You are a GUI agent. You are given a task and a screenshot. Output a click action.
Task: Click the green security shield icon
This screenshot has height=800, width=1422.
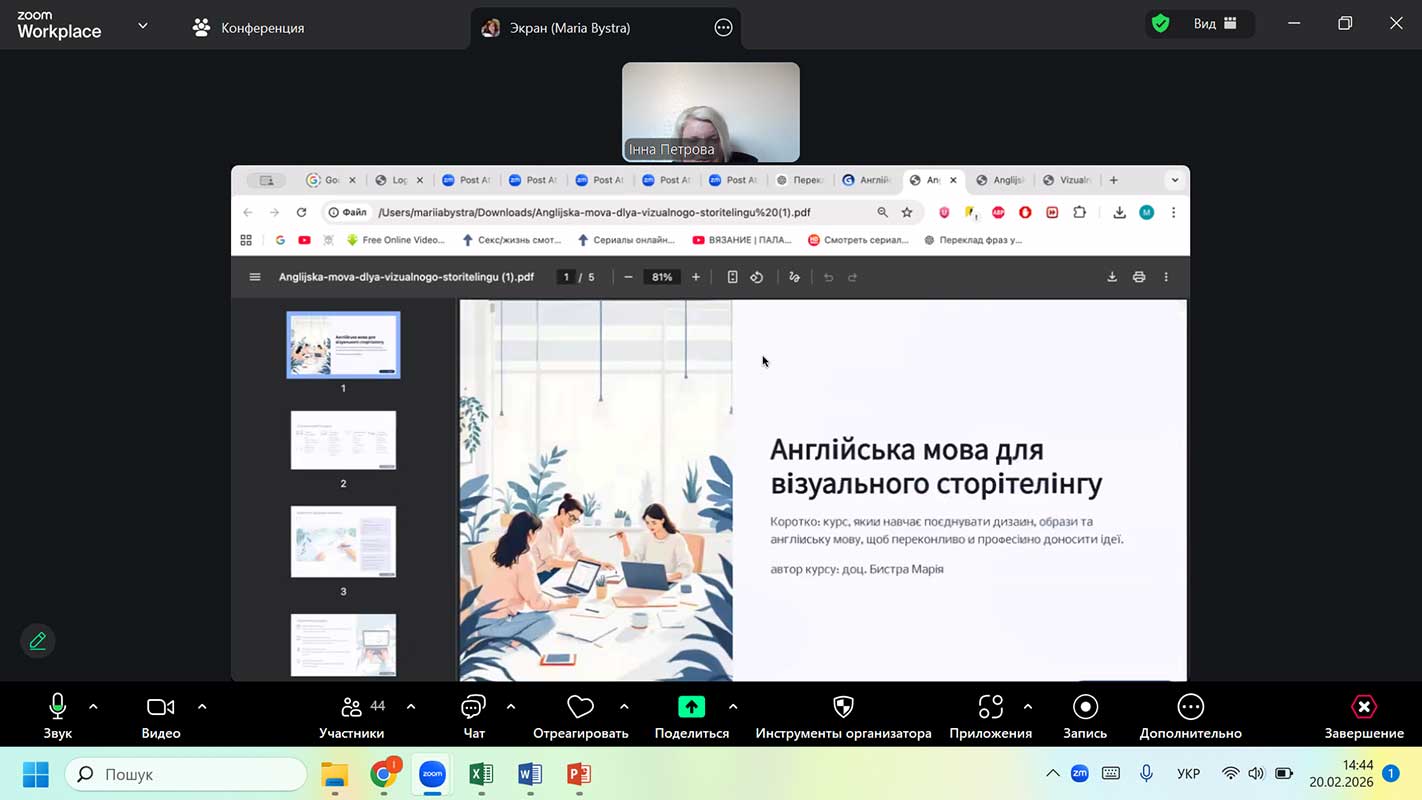tap(1160, 24)
